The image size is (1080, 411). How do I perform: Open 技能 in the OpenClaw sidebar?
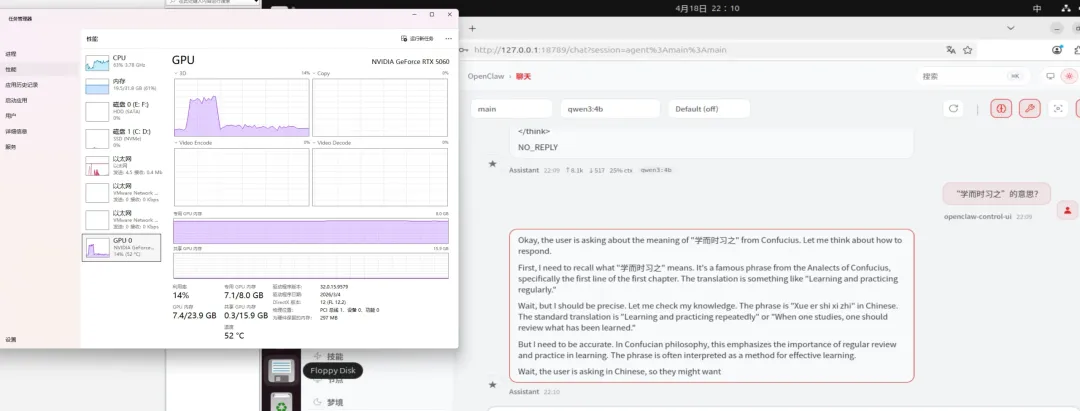click(x=335, y=357)
